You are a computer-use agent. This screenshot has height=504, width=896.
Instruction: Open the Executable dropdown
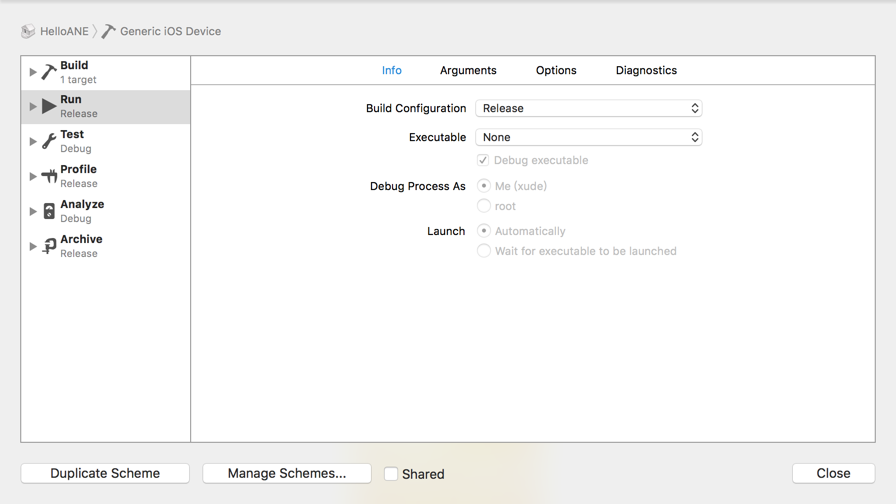(x=589, y=137)
